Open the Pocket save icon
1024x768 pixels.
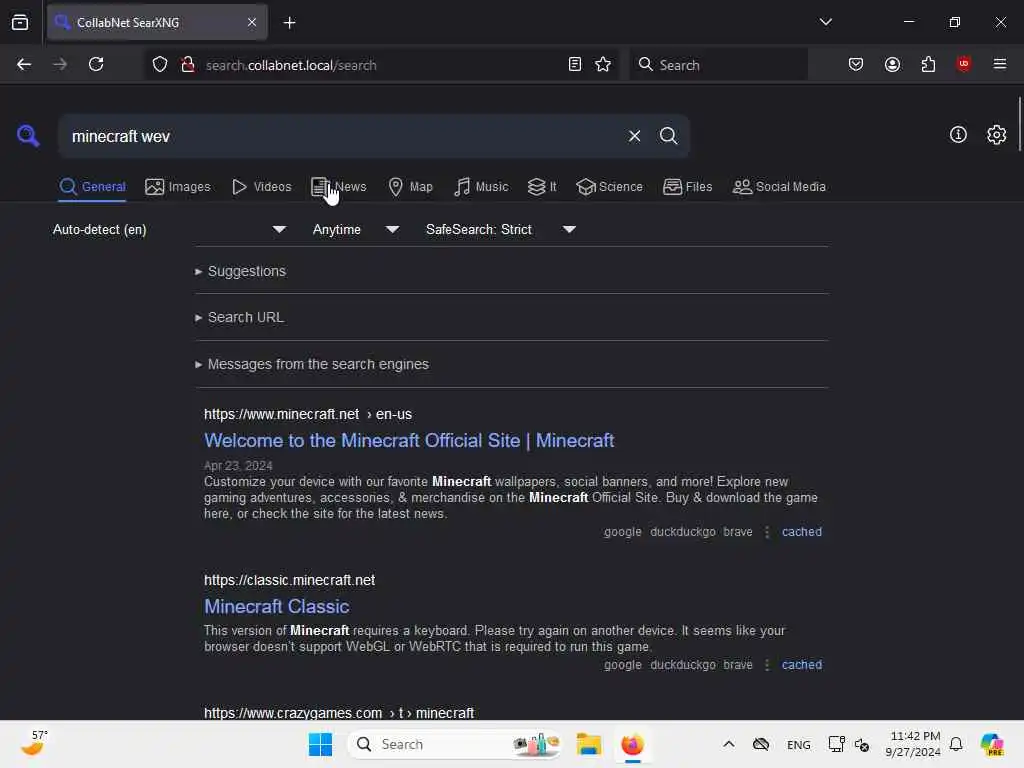click(856, 64)
